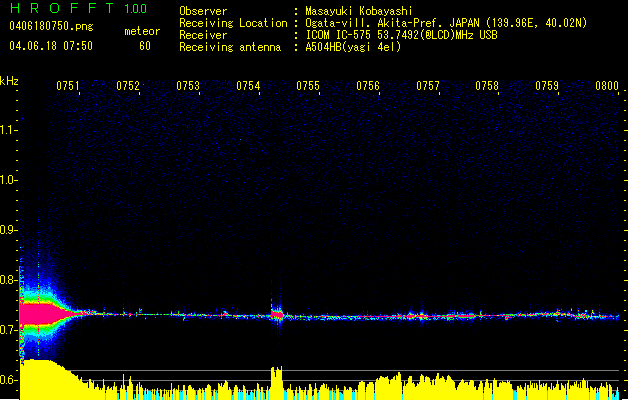Image resolution: width=629 pixels, height=400 pixels.
Task: Click the 0.9 kHz axis label
Action: [x=8, y=230]
